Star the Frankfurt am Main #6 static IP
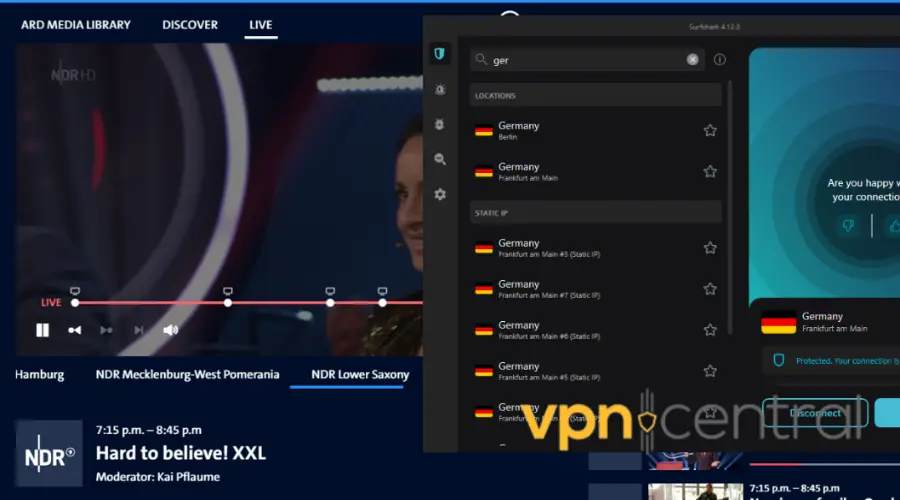Image resolution: width=900 pixels, height=500 pixels. click(710, 330)
